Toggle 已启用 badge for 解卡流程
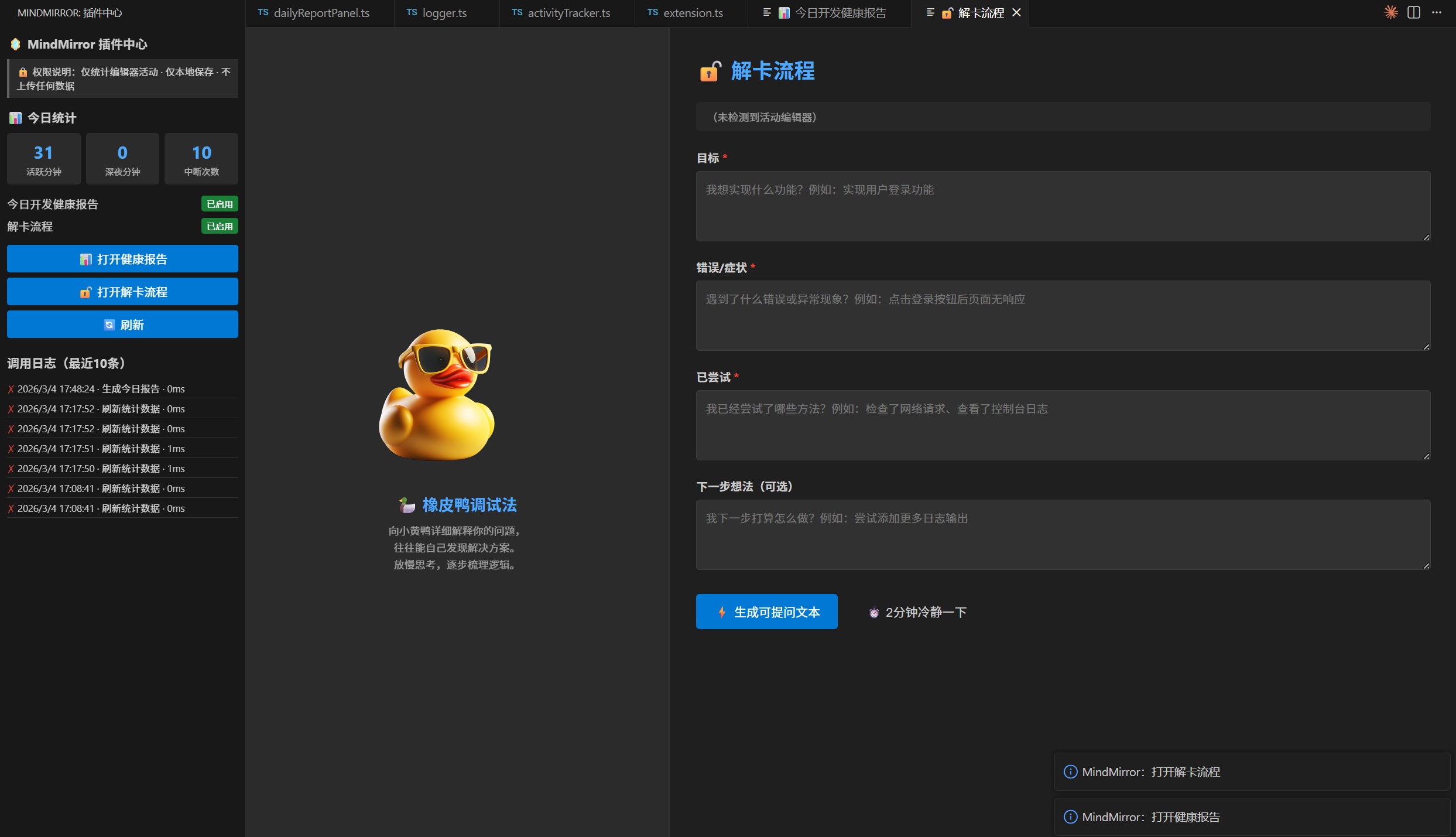This screenshot has width=1456, height=837. click(x=220, y=226)
